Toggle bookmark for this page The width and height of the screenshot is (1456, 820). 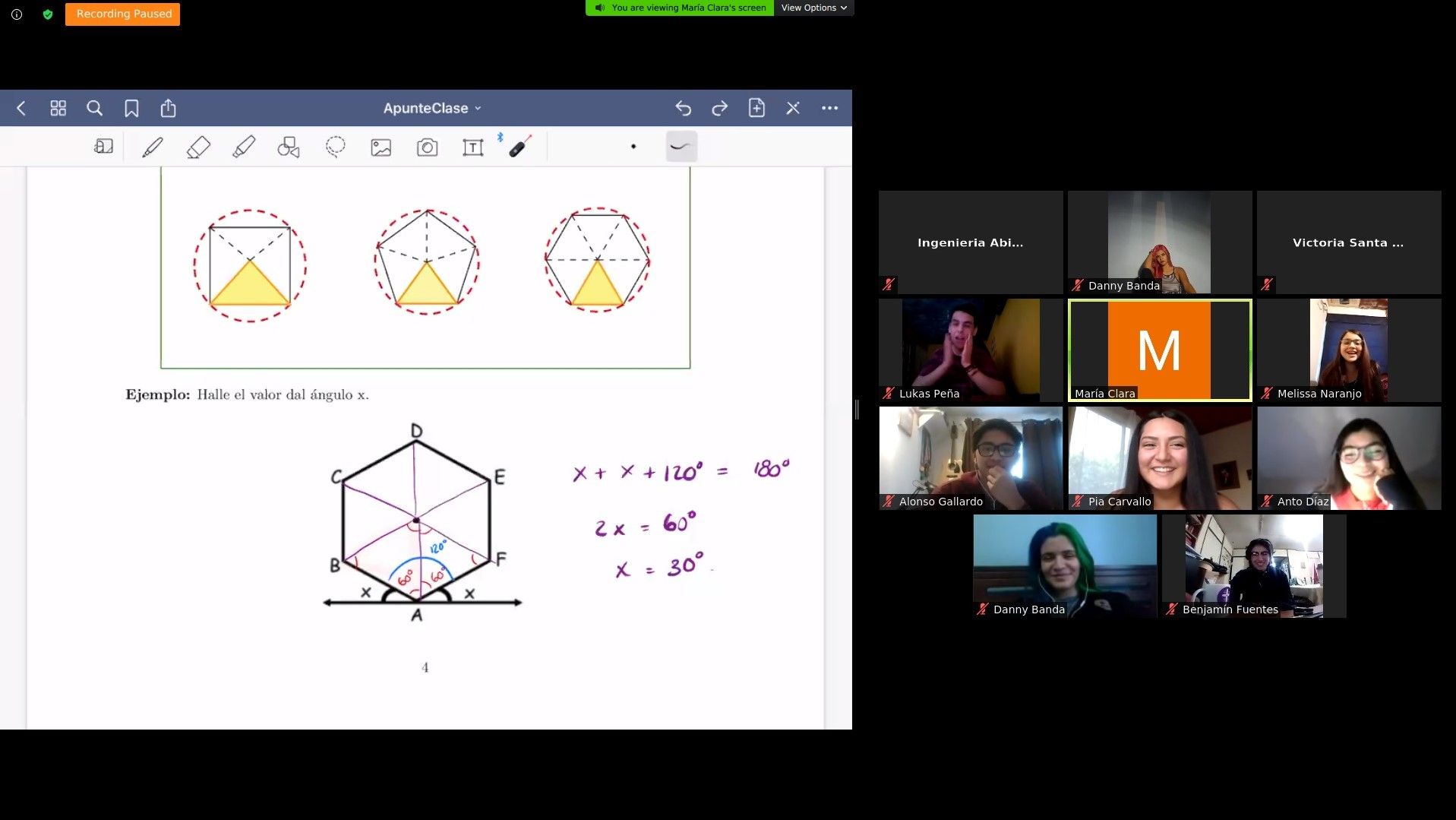[x=131, y=109]
